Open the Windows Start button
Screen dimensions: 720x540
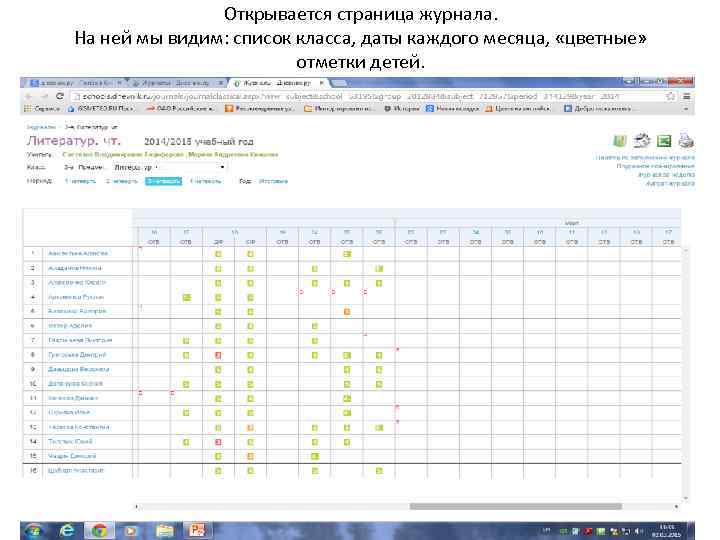click(x=33, y=530)
